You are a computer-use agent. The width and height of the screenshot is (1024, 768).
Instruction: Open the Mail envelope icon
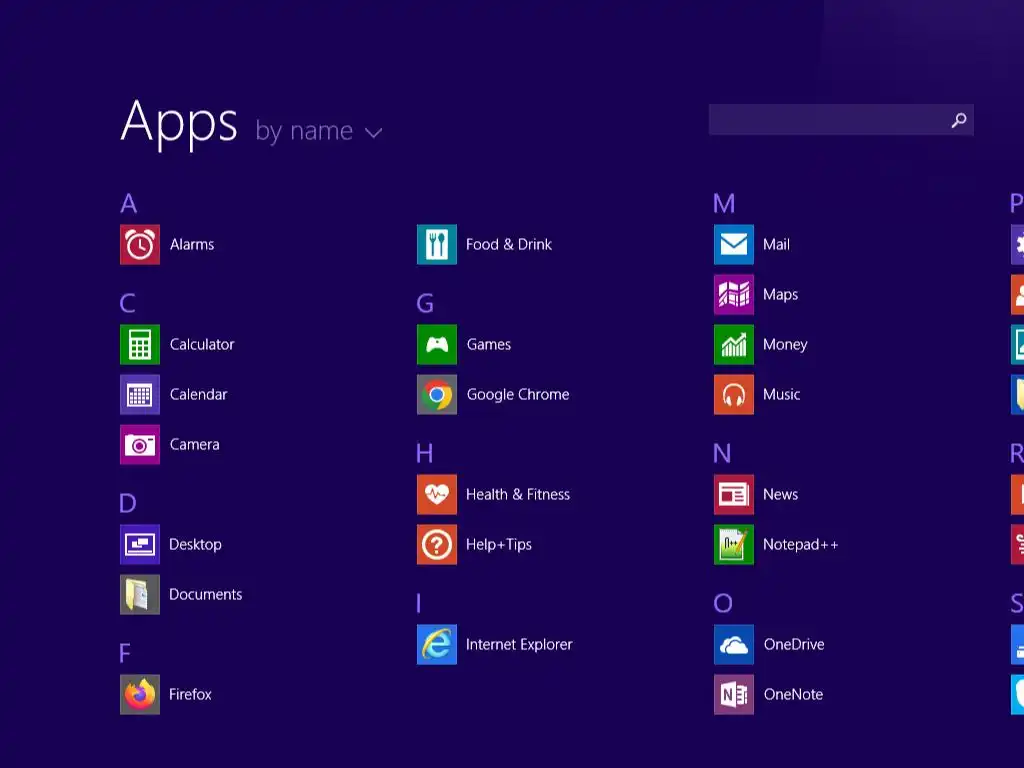pyautogui.click(x=734, y=245)
